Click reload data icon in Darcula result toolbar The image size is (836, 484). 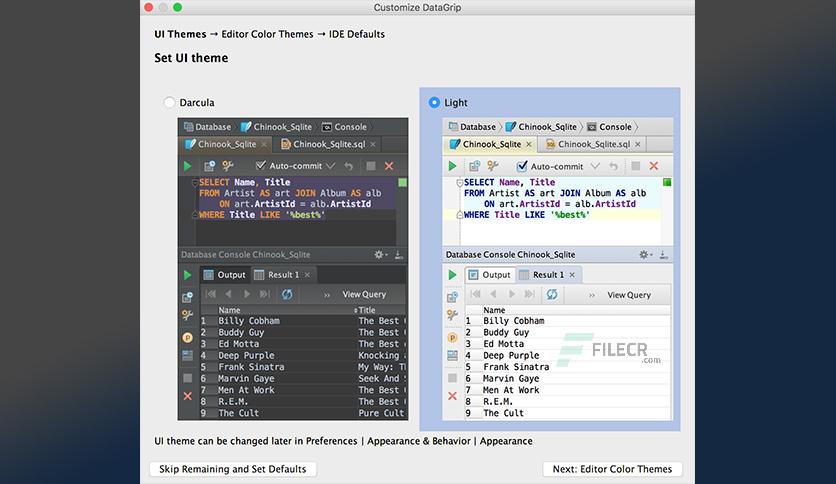click(287, 294)
